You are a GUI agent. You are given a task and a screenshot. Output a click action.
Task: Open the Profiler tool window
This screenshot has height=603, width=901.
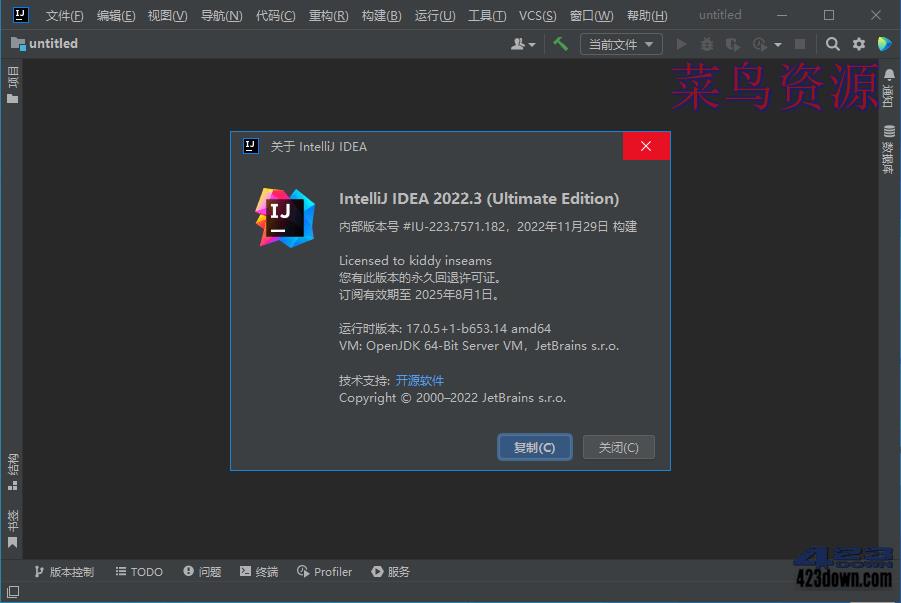point(324,571)
